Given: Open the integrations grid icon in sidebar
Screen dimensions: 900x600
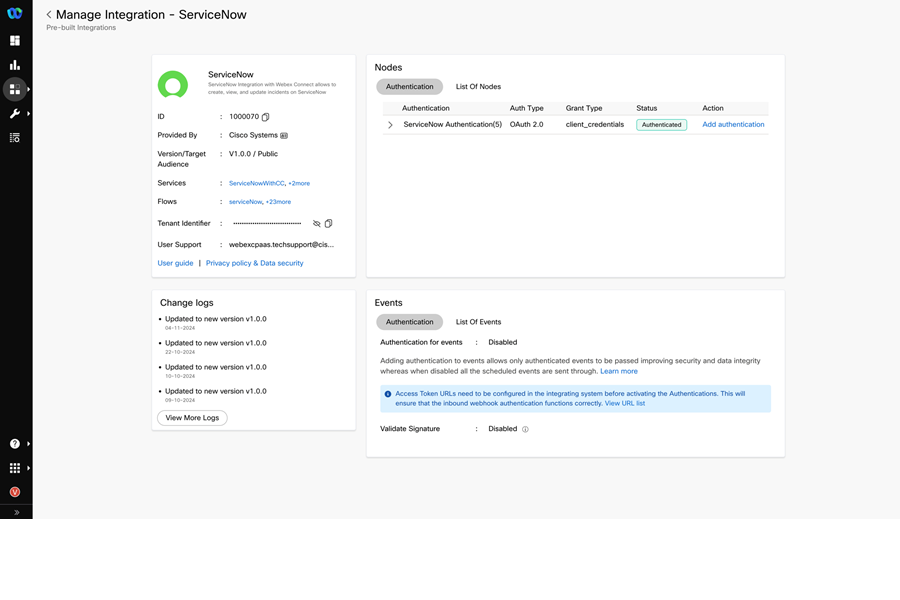Looking at the screenshot, I should (x=15, y=89).
